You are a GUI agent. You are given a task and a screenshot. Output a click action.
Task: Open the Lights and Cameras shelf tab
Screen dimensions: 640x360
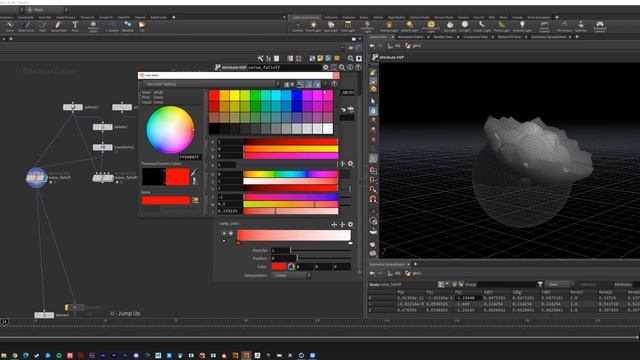[x=306, y=17]
